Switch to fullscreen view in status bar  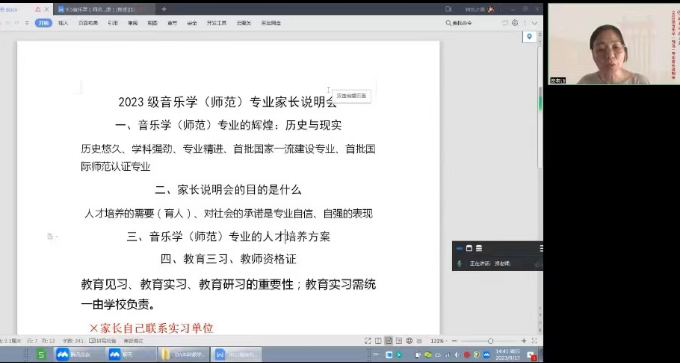368,341
